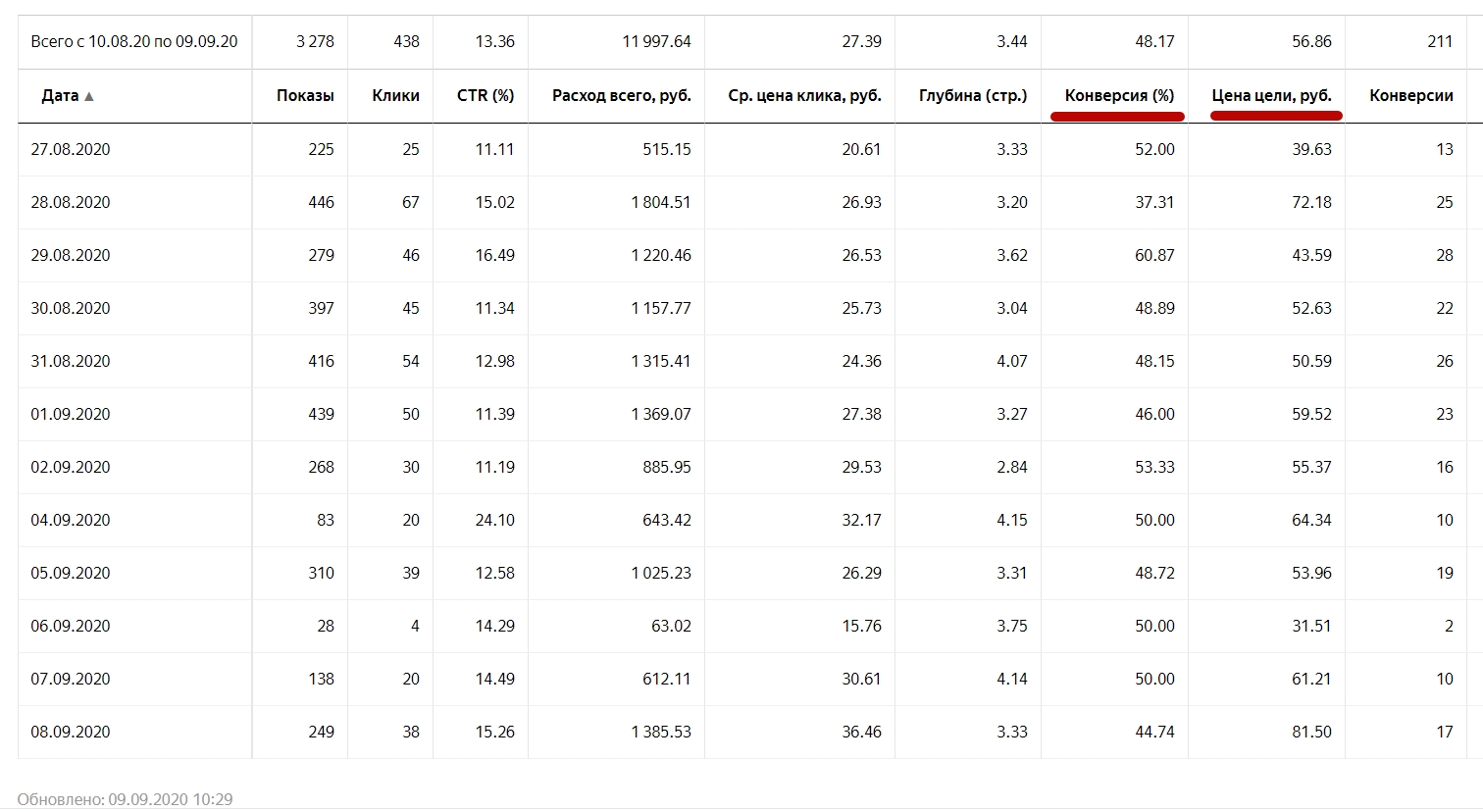Click the Дата column header label
This screenshot has height=812, width=1483.
tap(60, 96)
